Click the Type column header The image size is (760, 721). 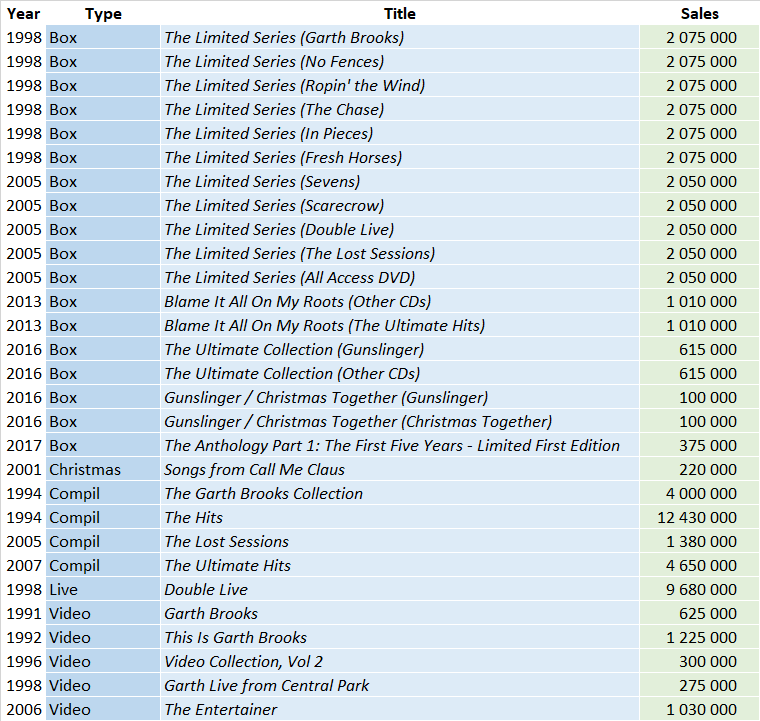(x=103, y=14)
